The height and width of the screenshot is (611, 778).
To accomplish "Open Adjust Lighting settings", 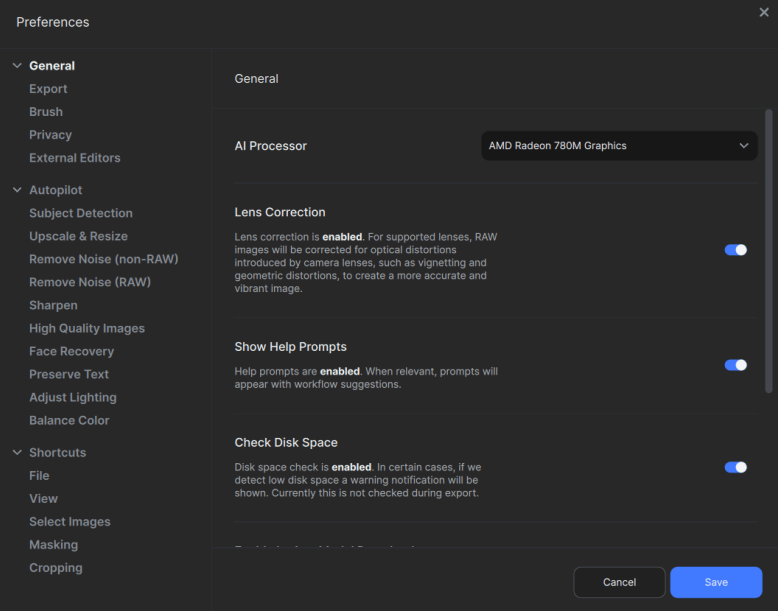I will pyautogui.click(x=73, y=397).
